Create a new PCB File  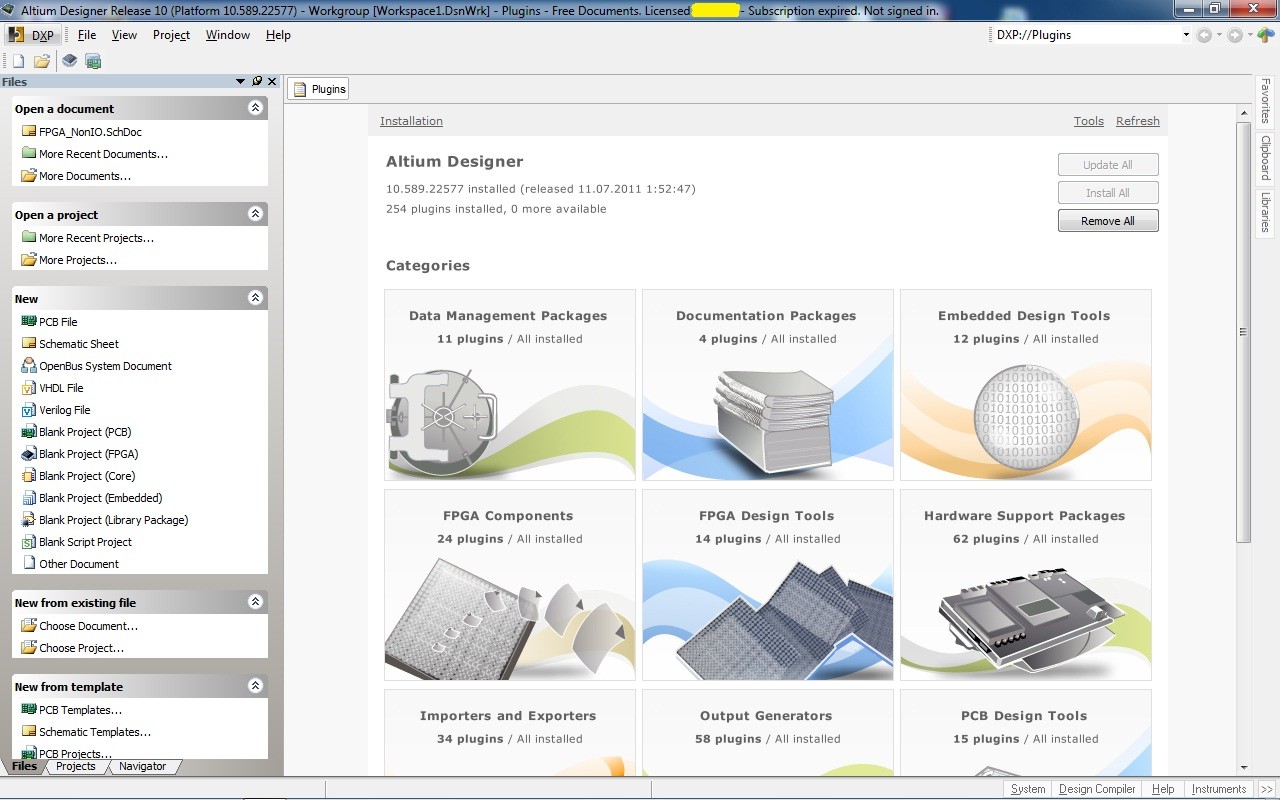[x=50, y=322]
